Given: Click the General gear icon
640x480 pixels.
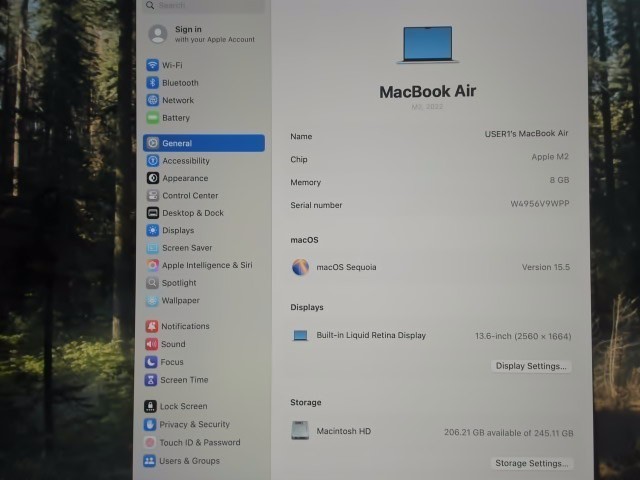Looking at the screenshot, I should [153, 143].
